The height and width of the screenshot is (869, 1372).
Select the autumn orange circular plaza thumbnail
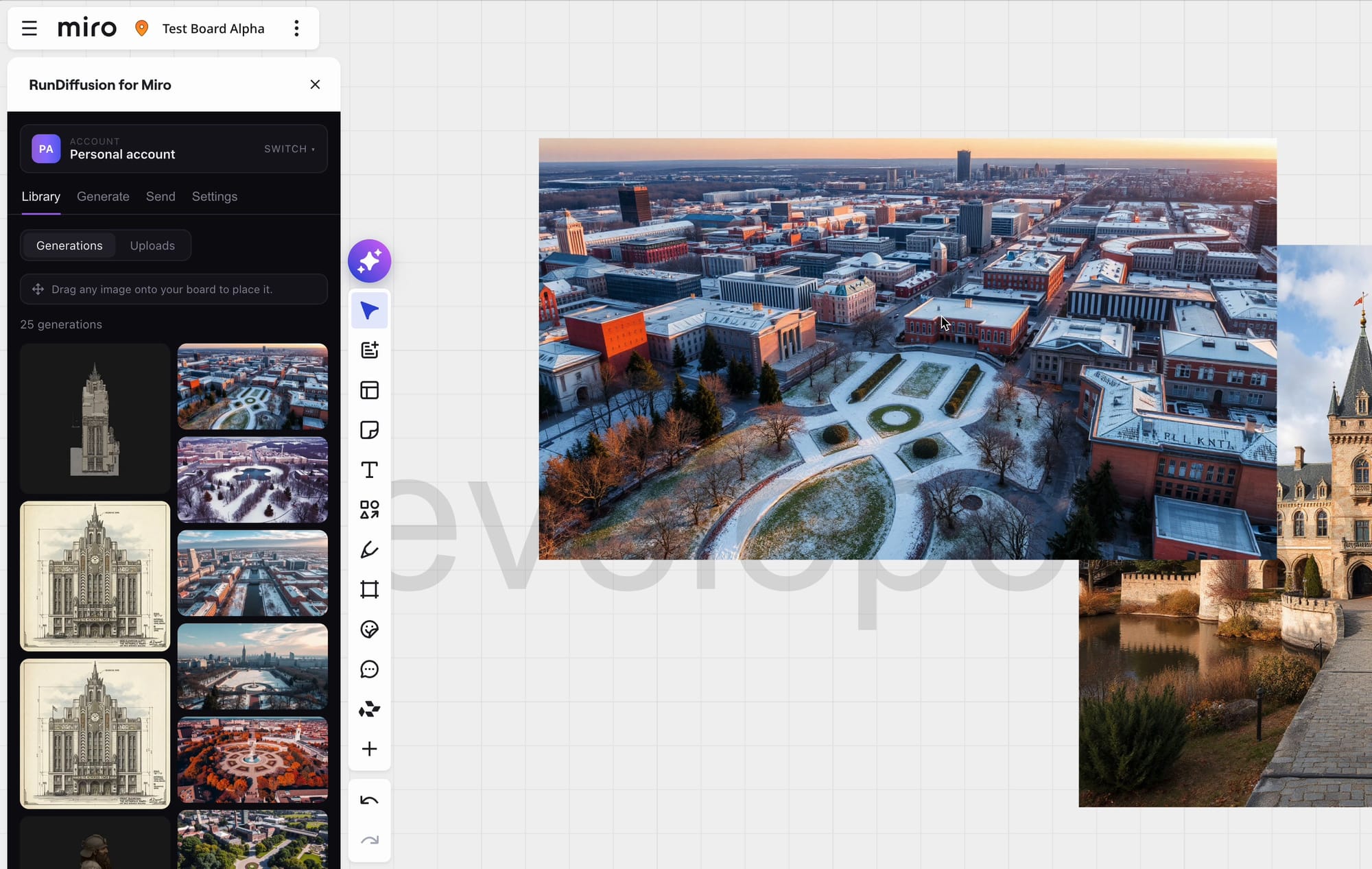[252, 760]
